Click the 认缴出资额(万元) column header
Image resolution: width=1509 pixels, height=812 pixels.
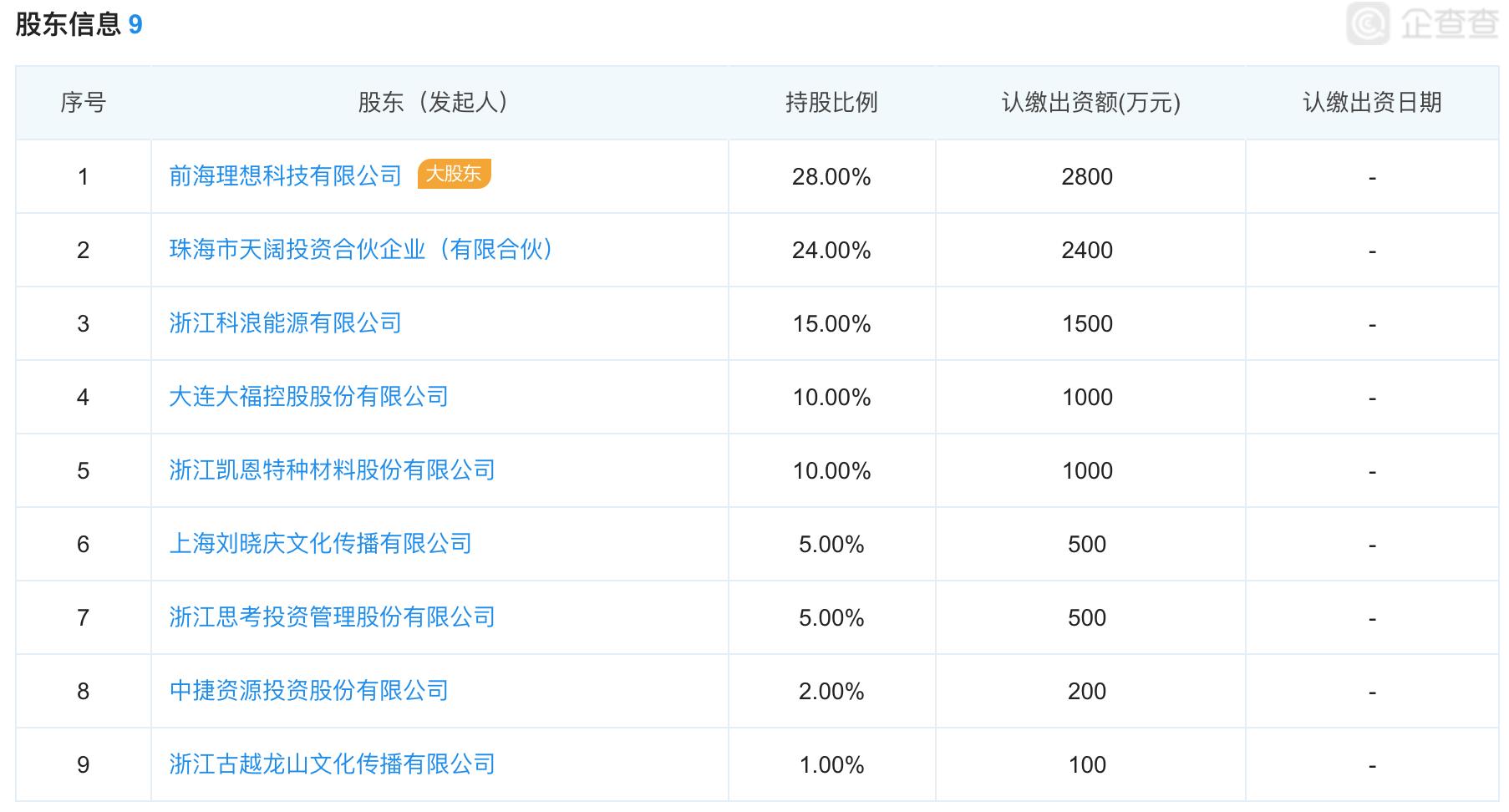(1089, 104)
